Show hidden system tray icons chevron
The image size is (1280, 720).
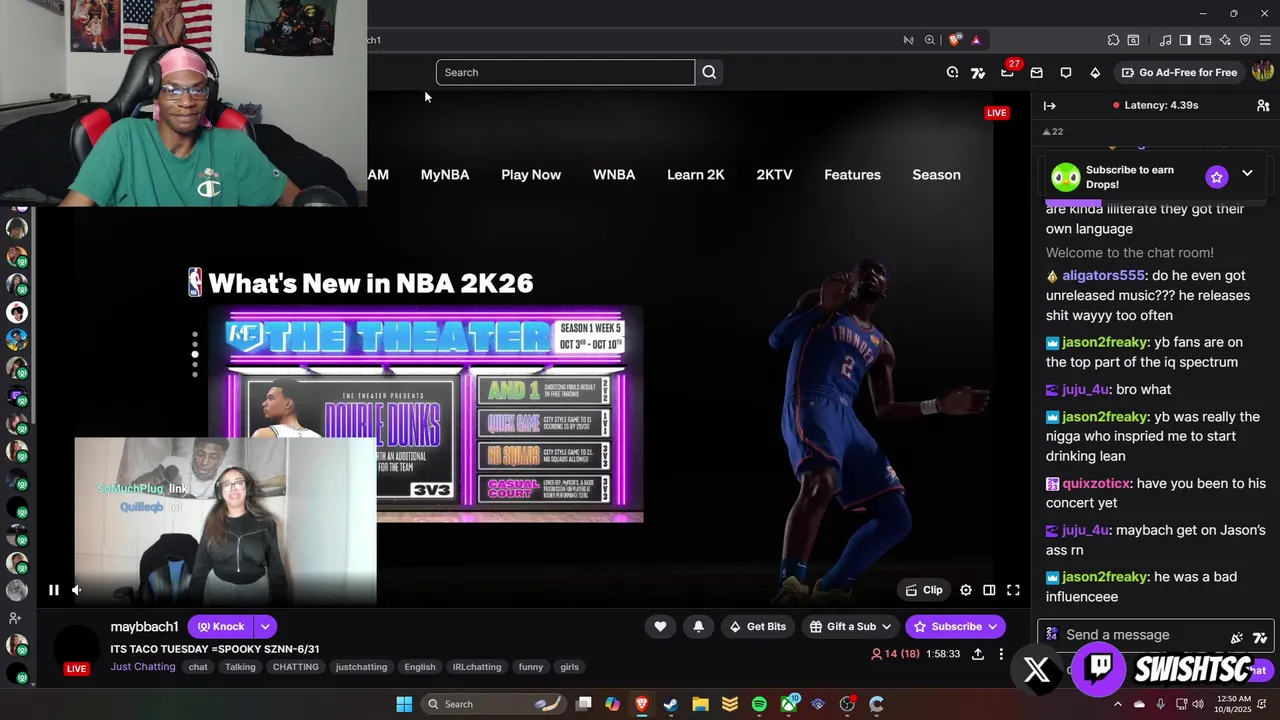coord(1118,704)
